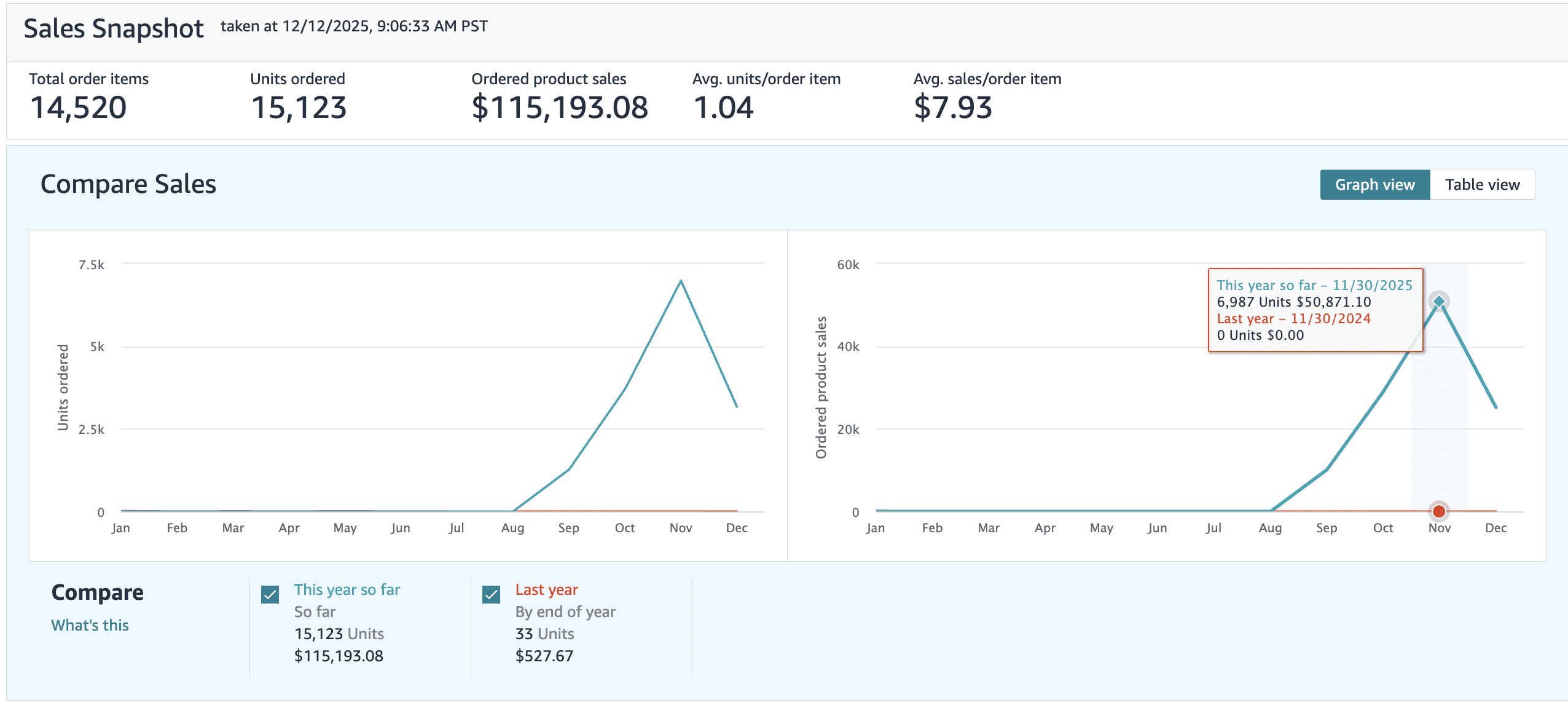Click the Compare Sales section title
This screenshot has height=708, width=1568.
point(128,184)
